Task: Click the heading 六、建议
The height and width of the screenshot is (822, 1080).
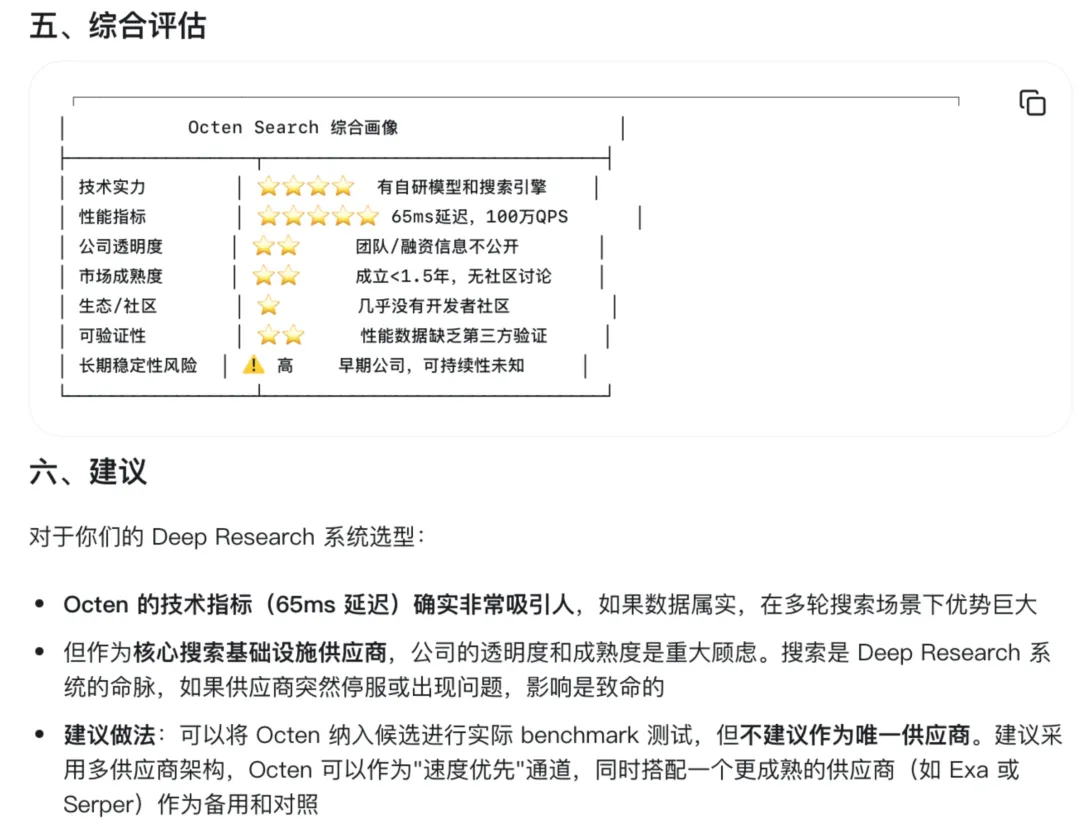Action: (x=88, y=471)
